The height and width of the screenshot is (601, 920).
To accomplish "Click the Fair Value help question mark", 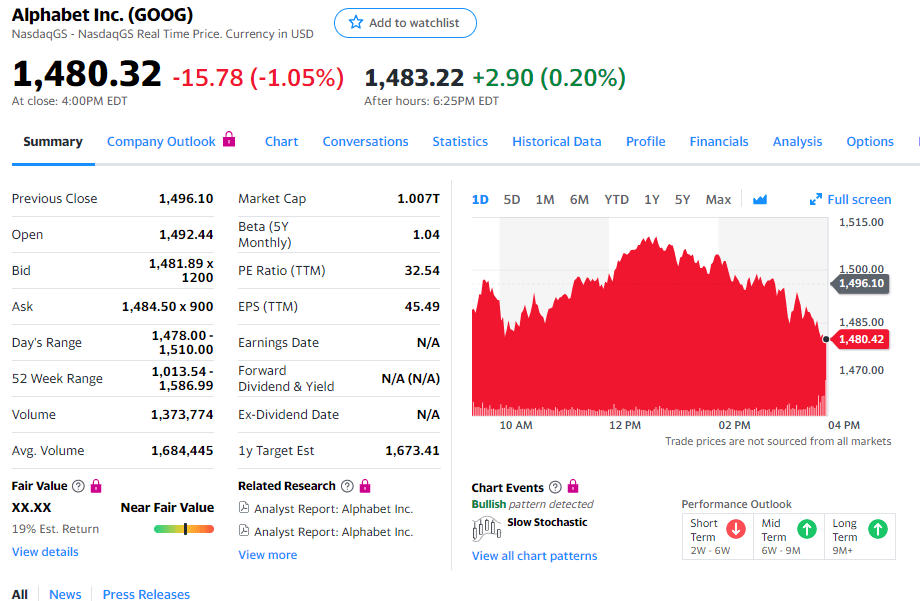I will point(78,486).
